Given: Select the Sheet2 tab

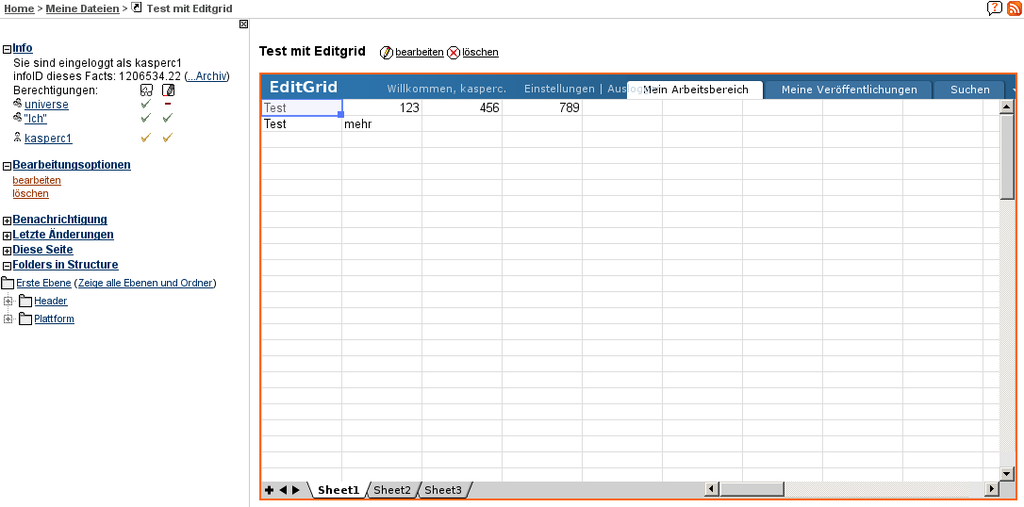Looking at the screenshot, I should tap(392, 490).
